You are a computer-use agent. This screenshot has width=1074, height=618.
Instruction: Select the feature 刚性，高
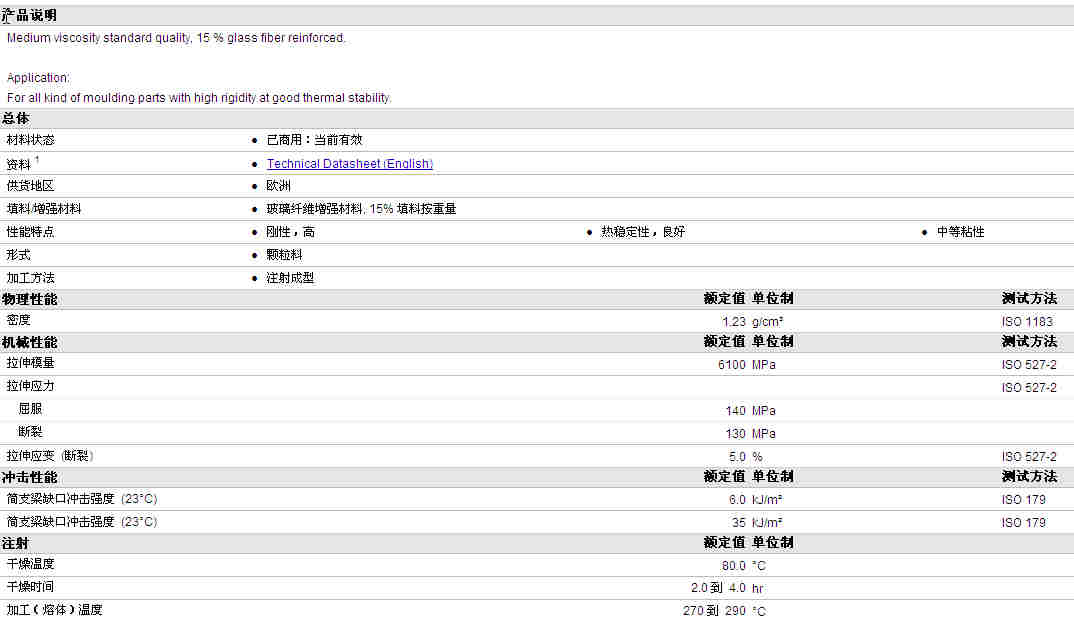pos(290,232)
